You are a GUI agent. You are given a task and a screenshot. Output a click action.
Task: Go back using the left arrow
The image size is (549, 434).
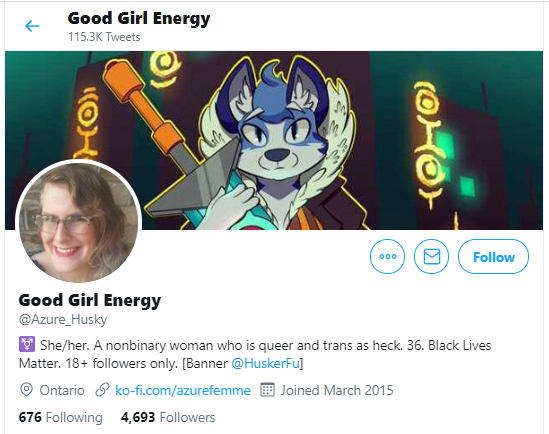32,26
